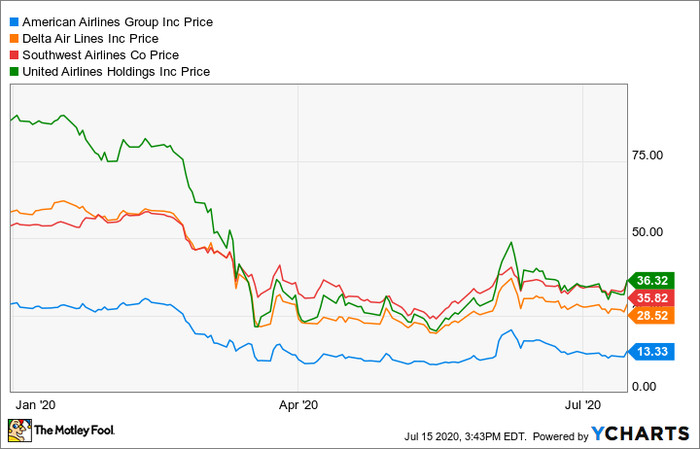Click the red Southwest legend square
Screen dimensions: 700x449
click(12, 55)
